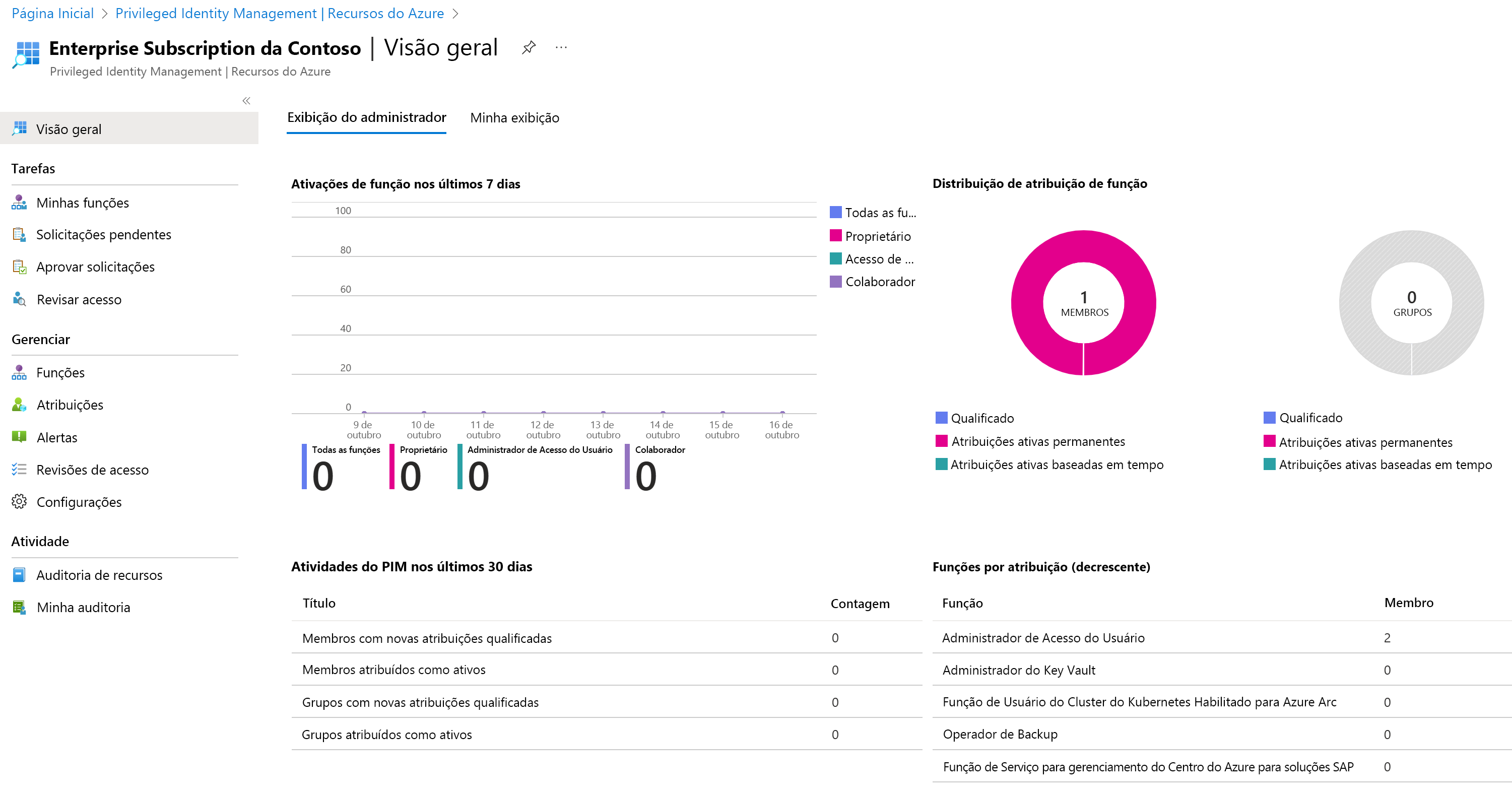Click the Título column header

pyautogui.click(x=319, y=603)
